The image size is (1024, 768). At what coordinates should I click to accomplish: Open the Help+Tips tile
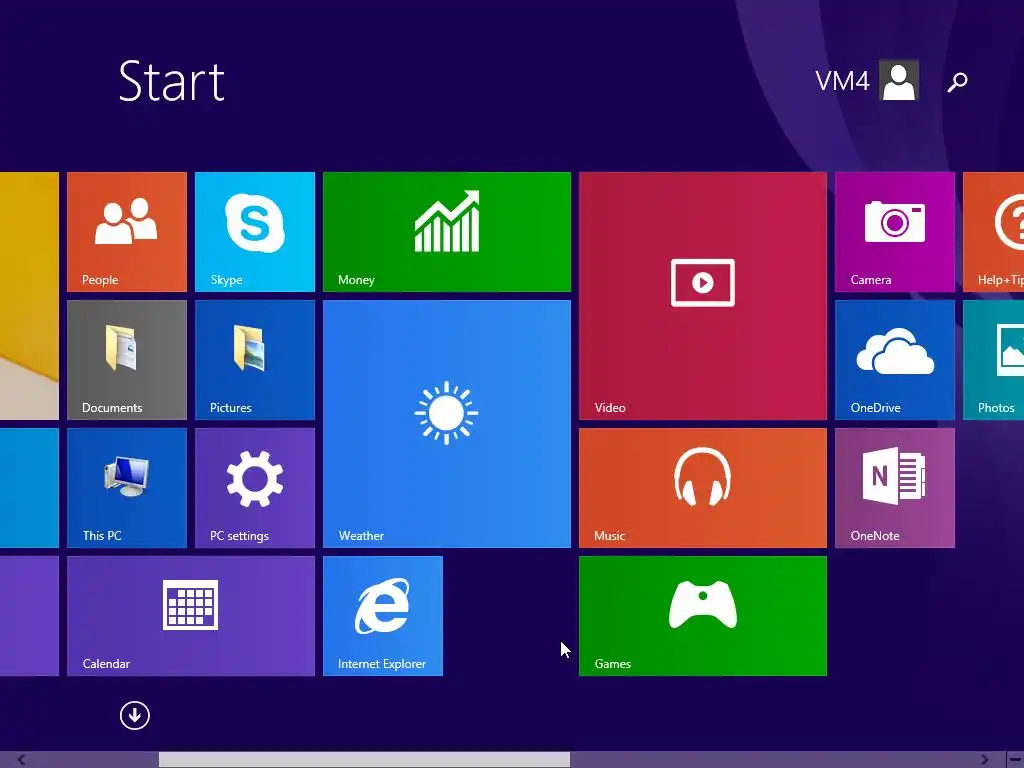click(993, 232)
